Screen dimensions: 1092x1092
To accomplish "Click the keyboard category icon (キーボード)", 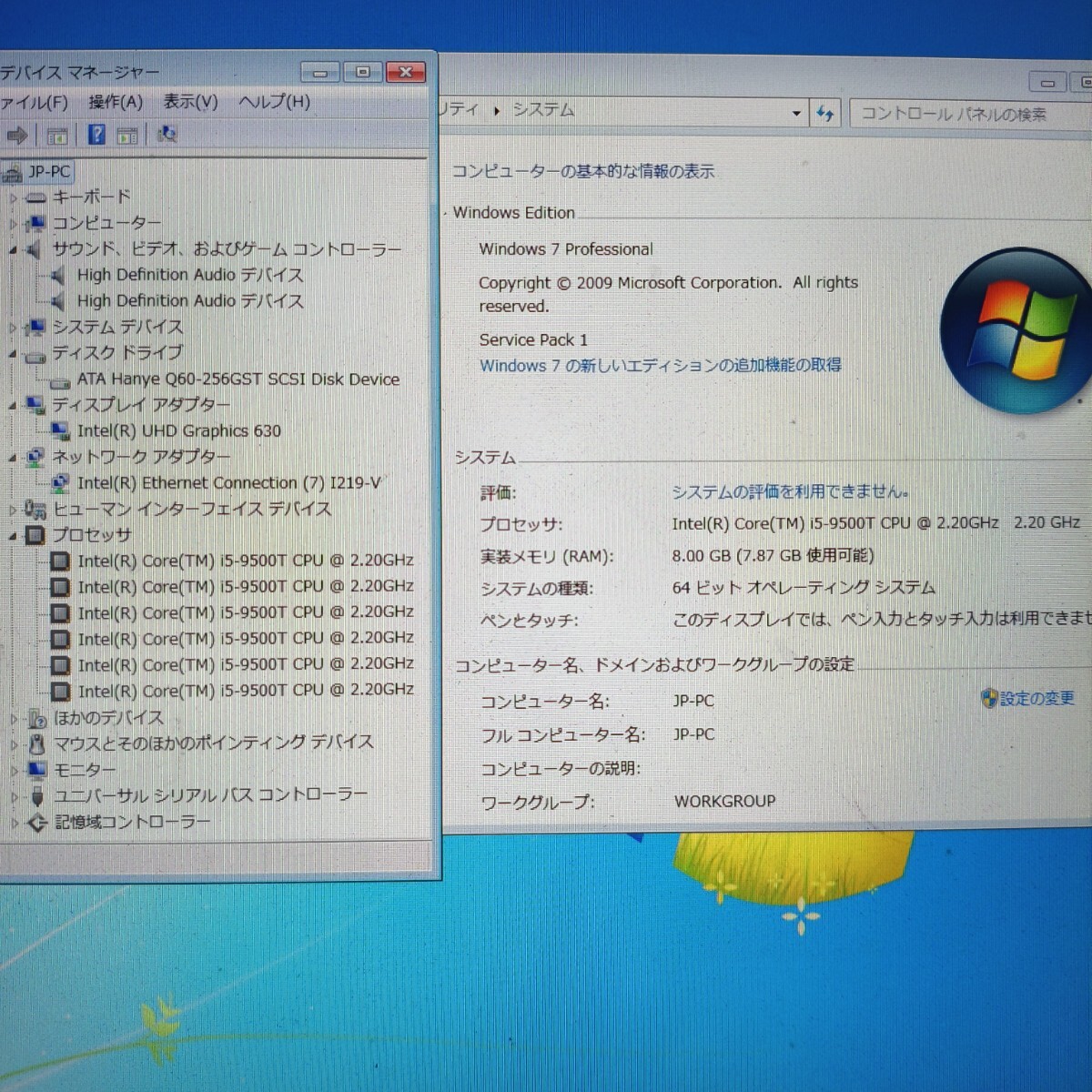I will point(35,197).
